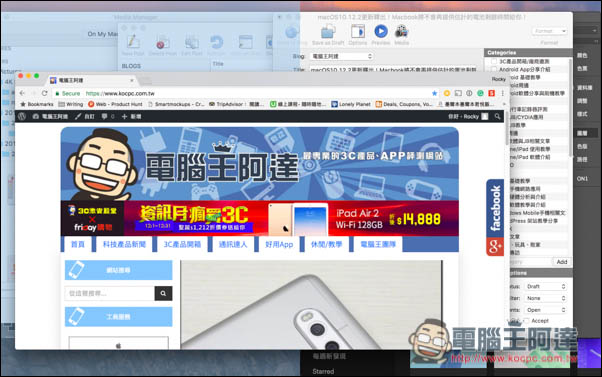Open the Format dropdown in editor toolbar
The width and height of the screenshot is (602, 377).
pos(549,31)
